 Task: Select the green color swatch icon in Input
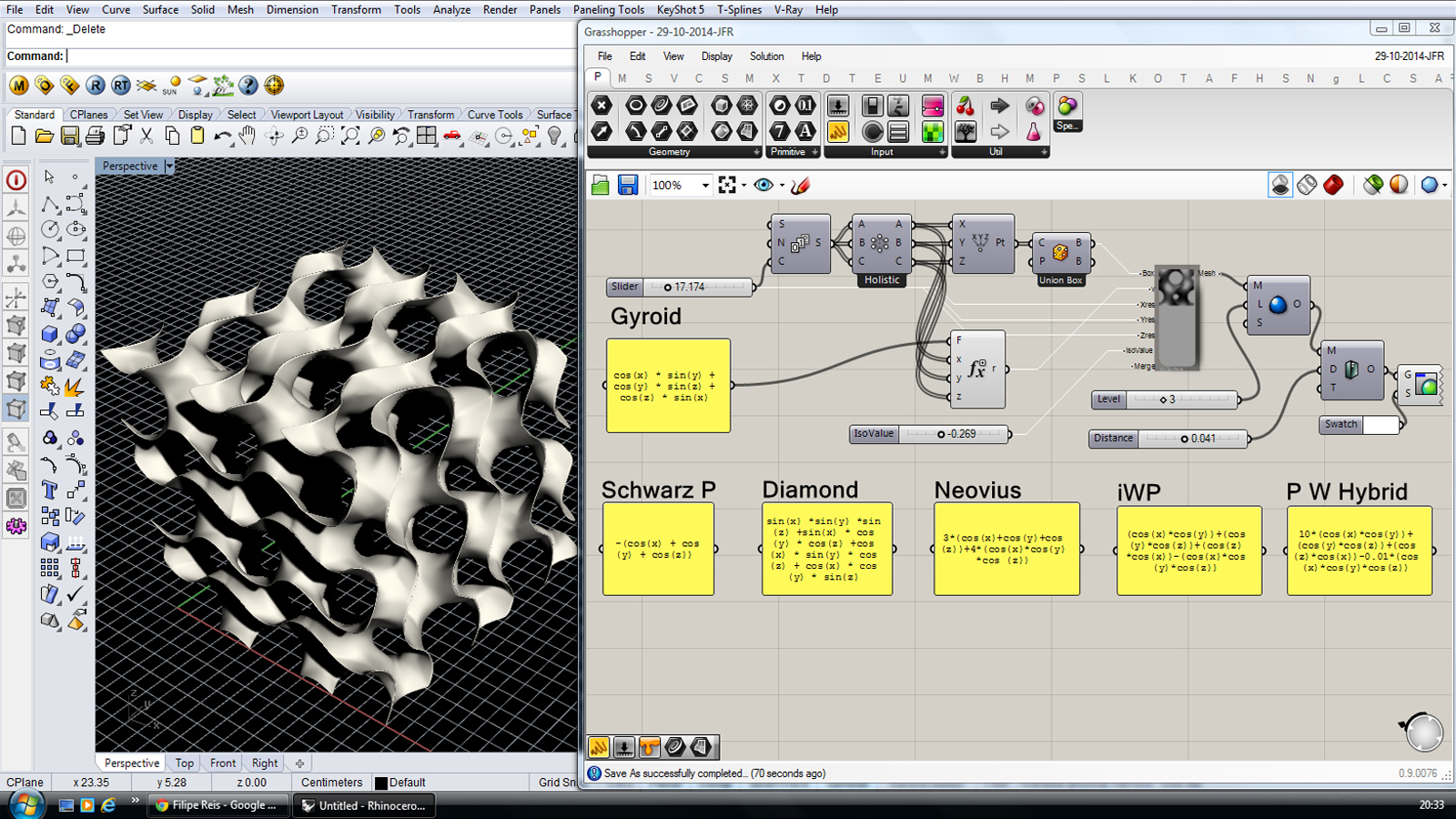(x=933, y=132)
